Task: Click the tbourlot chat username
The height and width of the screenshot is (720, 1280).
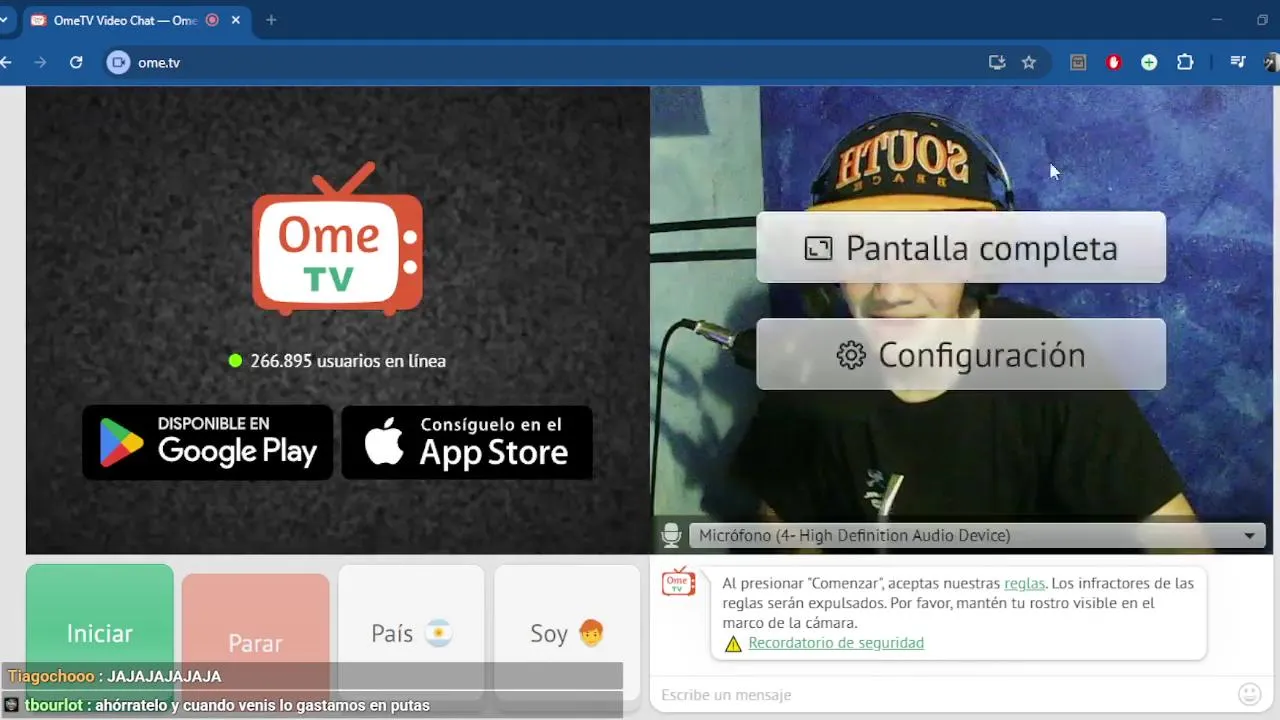Action: tap(54, 705)
